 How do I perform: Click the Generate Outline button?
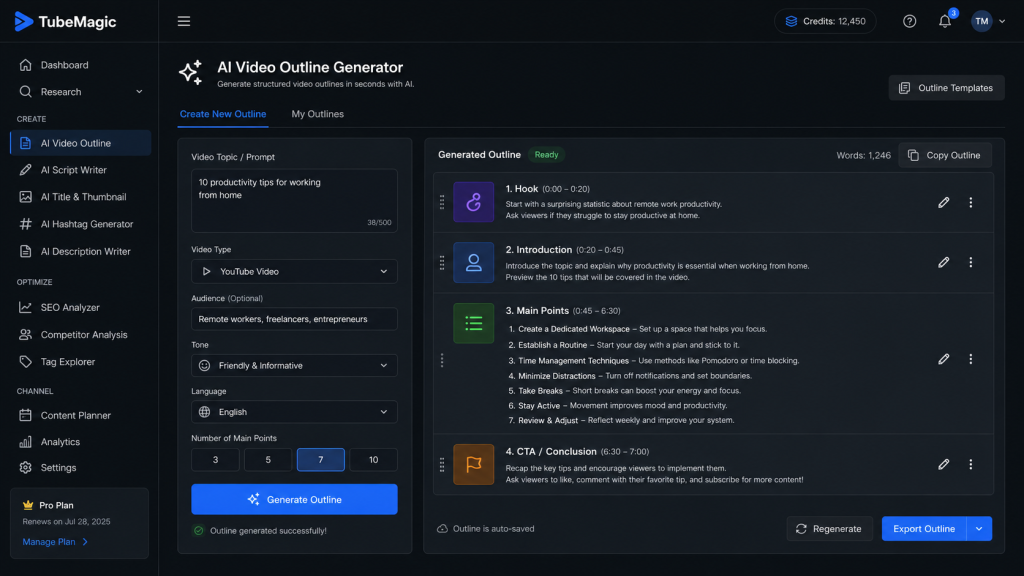[294, 500]
